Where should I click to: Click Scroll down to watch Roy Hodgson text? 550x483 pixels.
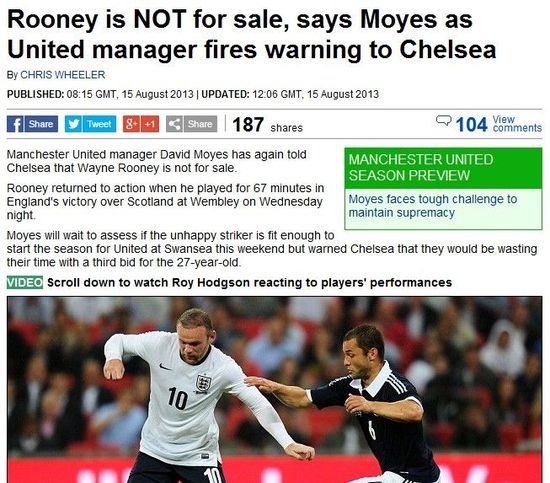pyautogui.click(x=249, y=282)
